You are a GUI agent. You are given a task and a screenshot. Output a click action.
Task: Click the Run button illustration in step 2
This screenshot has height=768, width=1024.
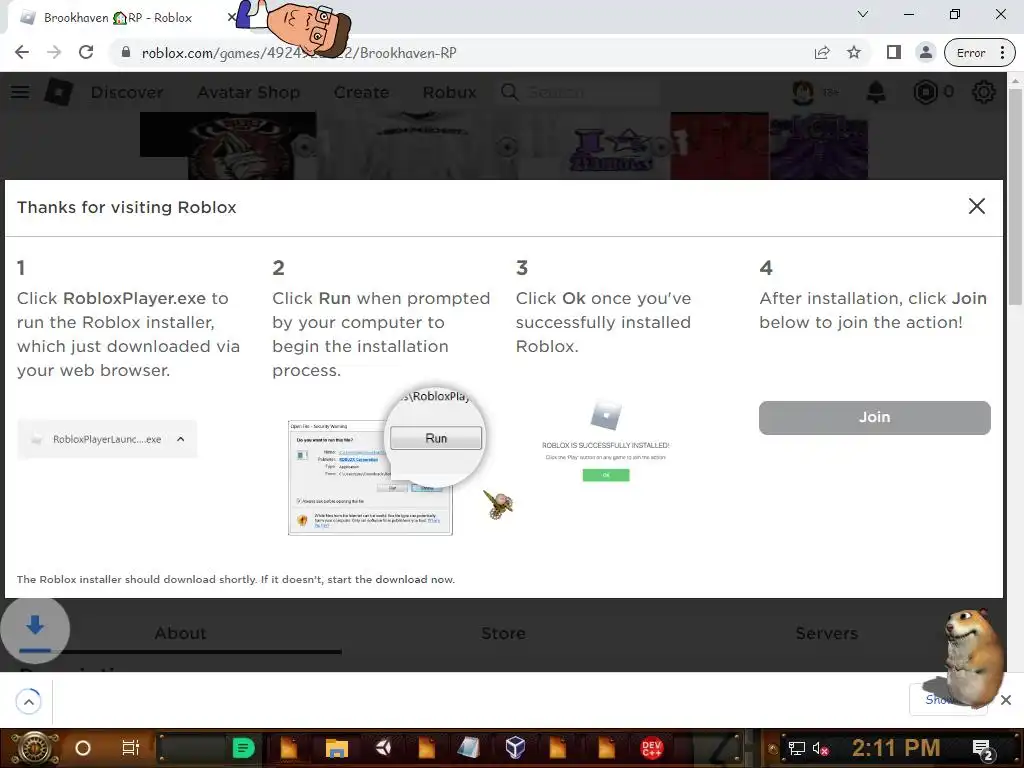[x=436, y=438]
